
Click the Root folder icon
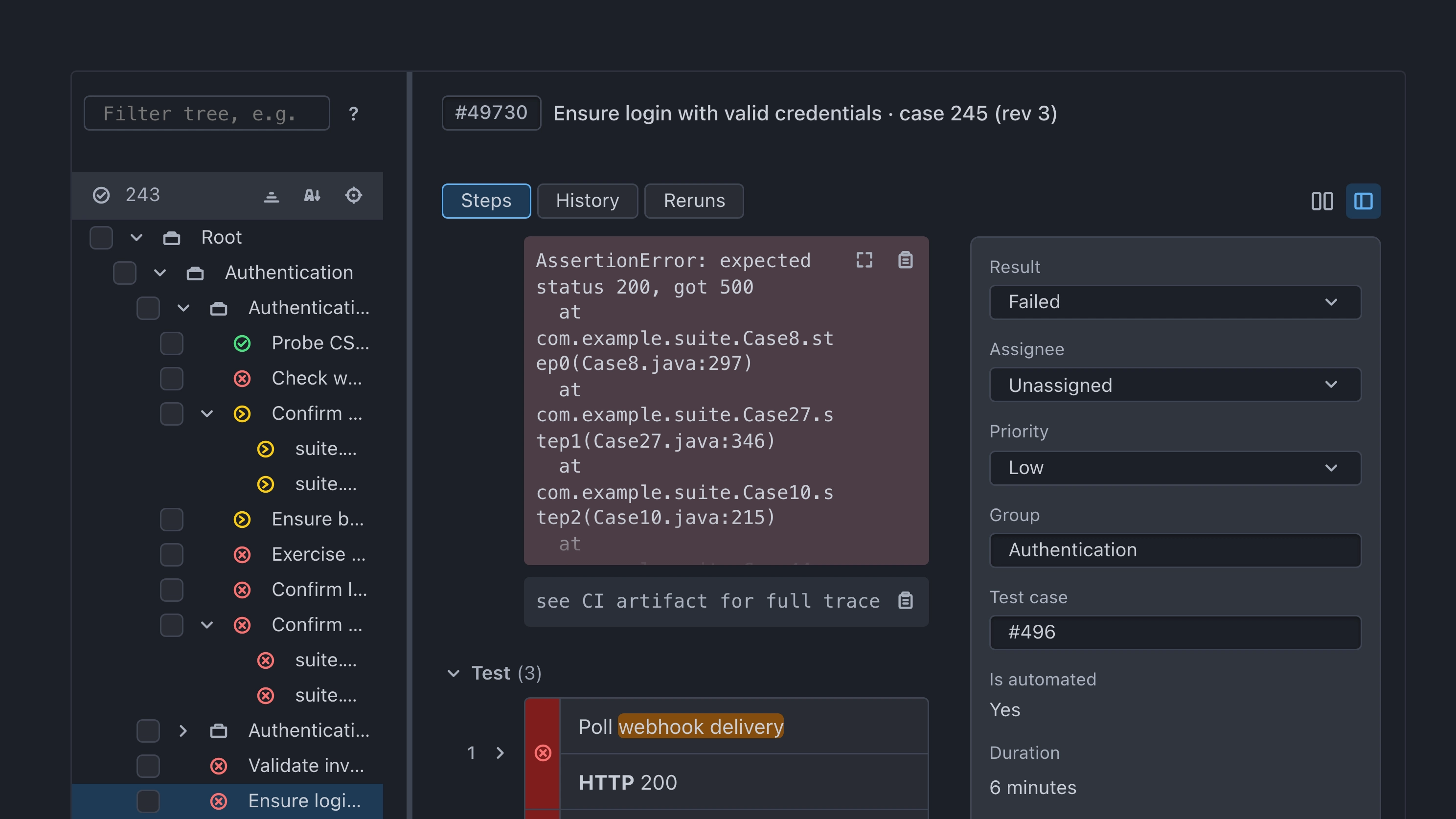coord(172,237)
